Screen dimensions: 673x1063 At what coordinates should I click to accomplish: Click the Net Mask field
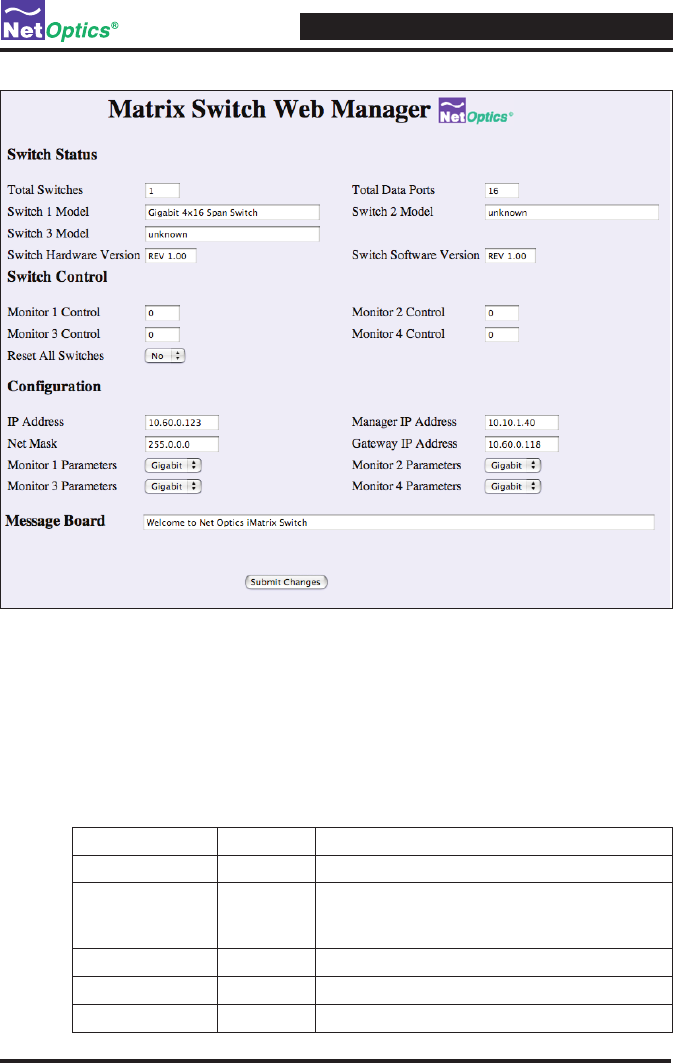pos(182,444)
